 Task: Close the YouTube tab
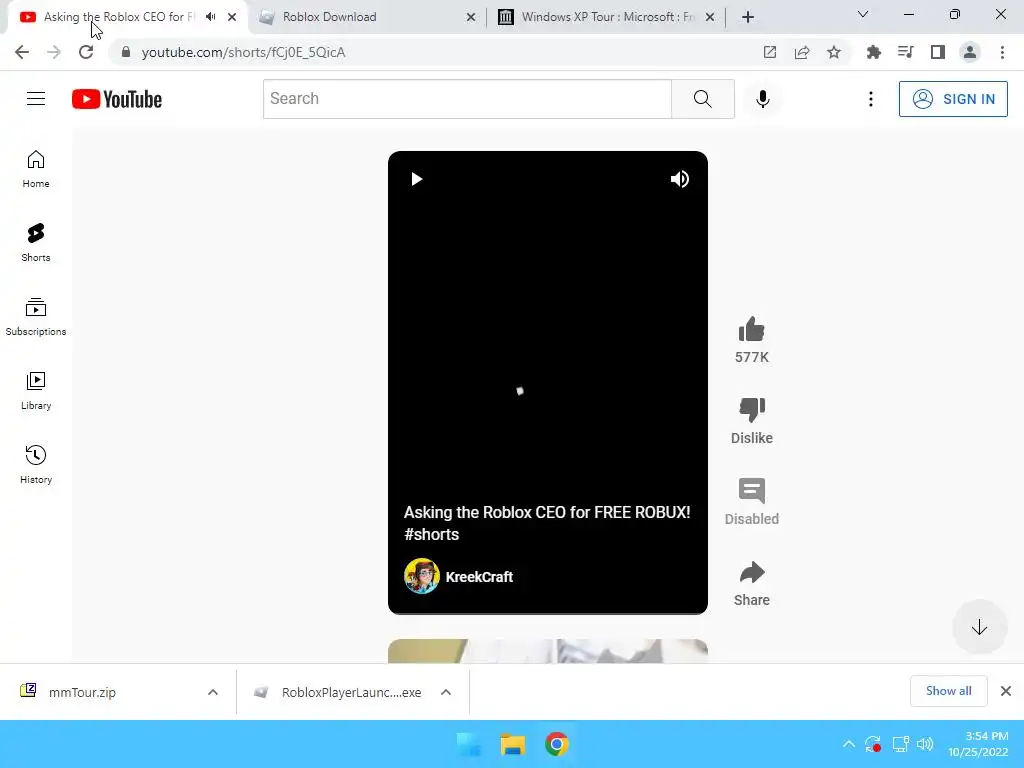(232, 17)
